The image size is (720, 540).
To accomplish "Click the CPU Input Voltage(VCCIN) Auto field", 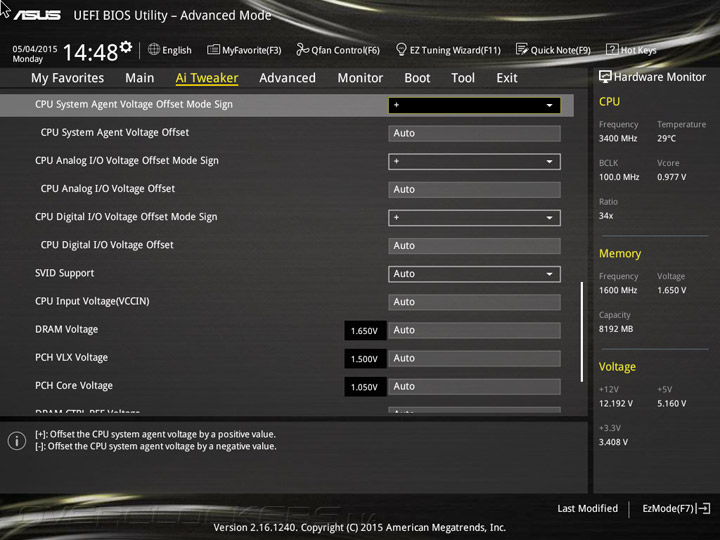I will [474, 302].
